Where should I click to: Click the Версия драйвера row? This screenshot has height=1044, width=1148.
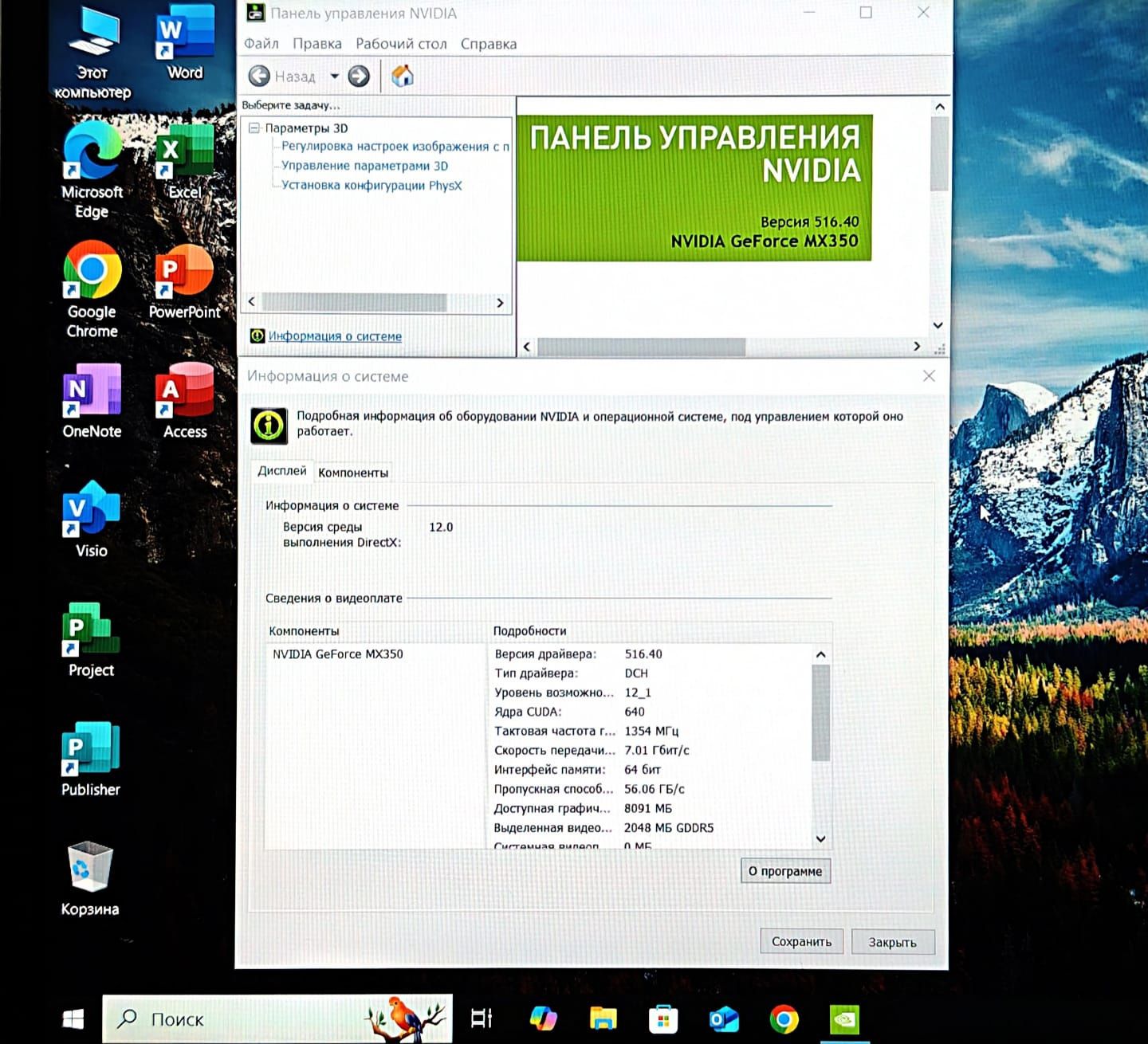coord(651,654)
